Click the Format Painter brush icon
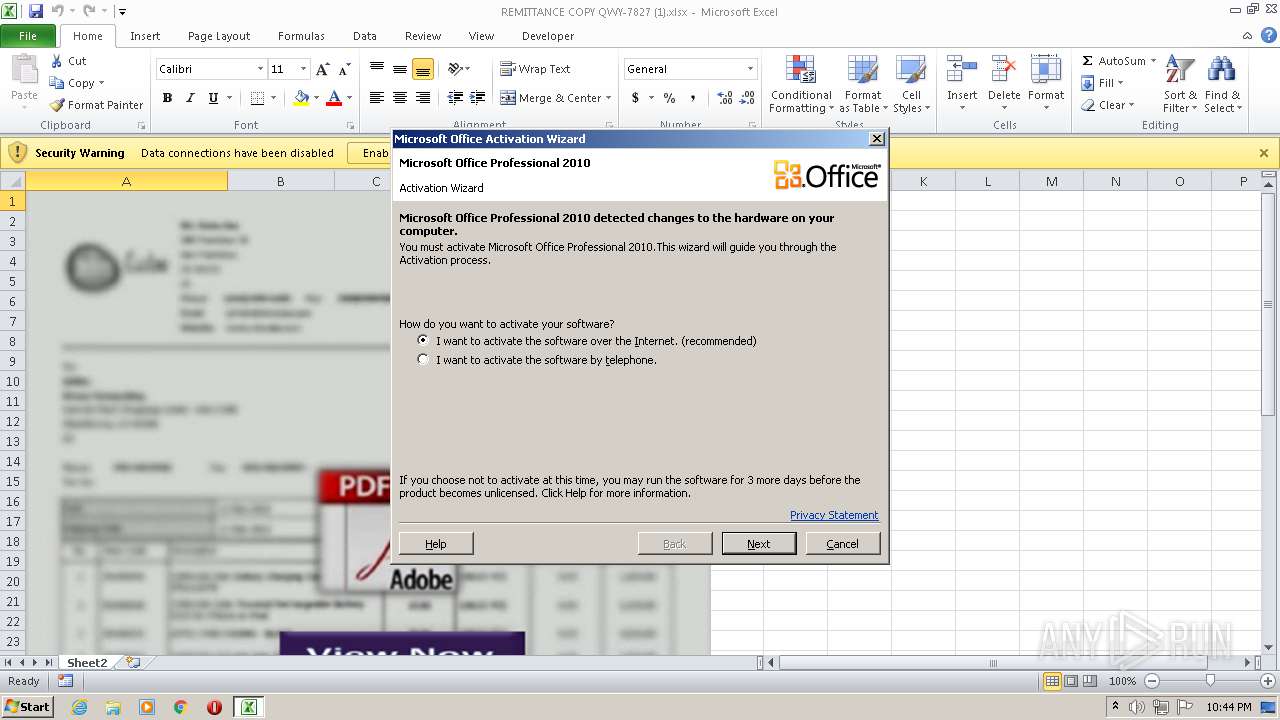This screenshot has width=1280, height=720. tap(57, 105)
